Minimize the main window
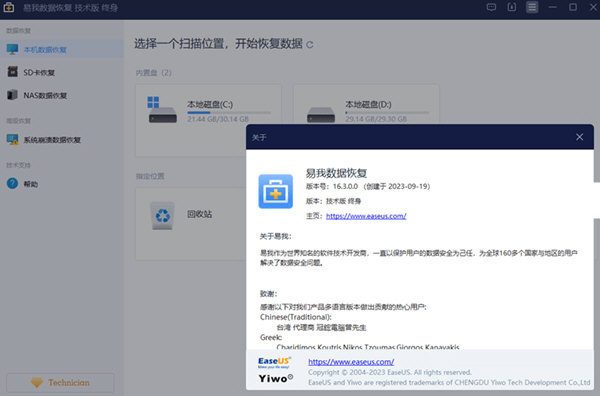The image size is (600, 396). click(x=552, y=7)
